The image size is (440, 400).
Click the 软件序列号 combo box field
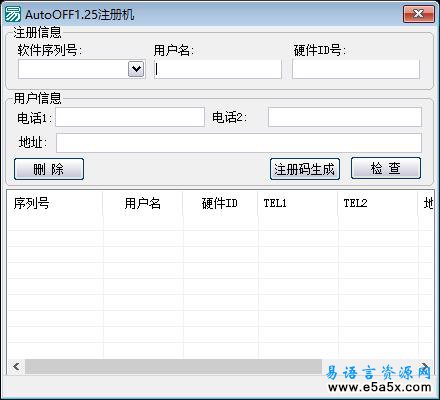pos(82,69)
